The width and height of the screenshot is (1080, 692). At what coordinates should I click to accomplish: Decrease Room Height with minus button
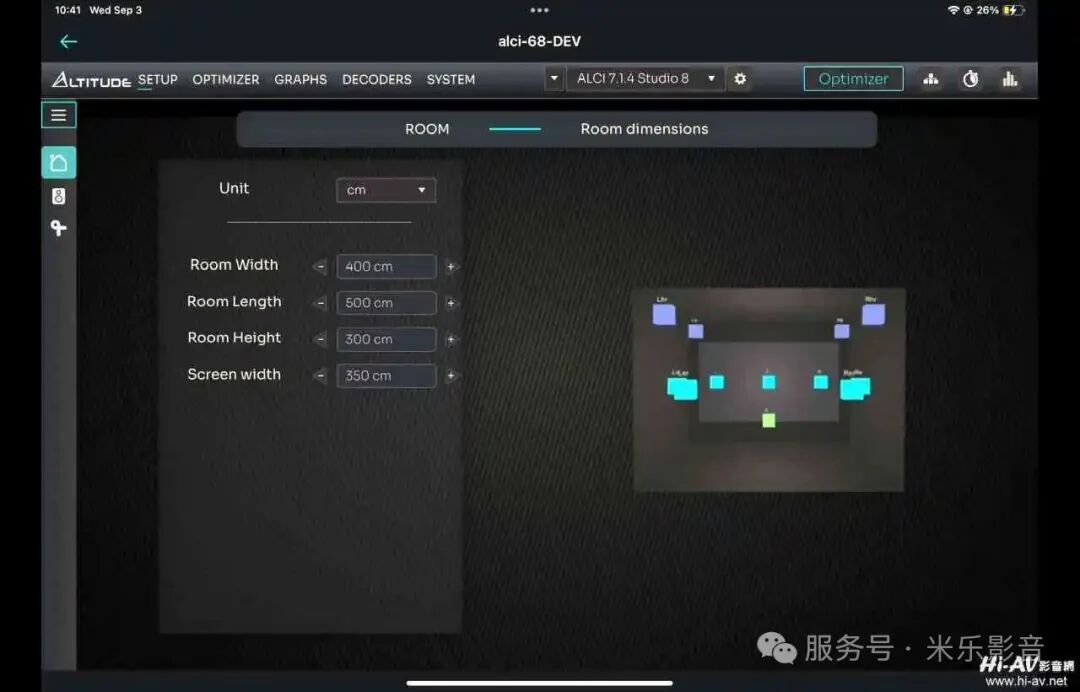pos(320,340)
